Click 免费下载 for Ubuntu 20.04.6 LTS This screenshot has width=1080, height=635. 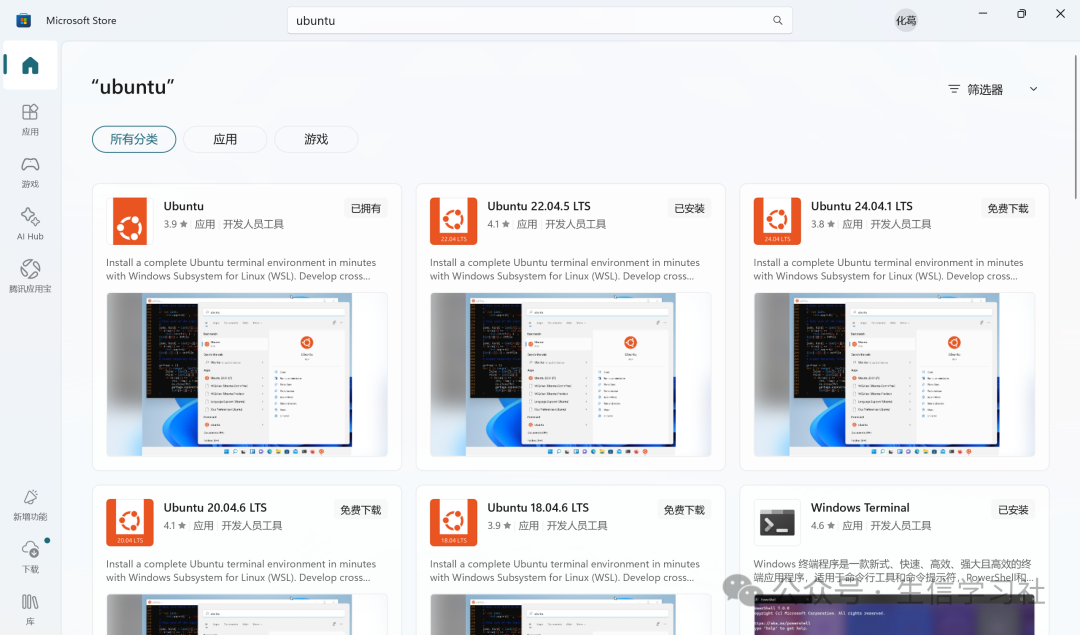coord(360,510)
